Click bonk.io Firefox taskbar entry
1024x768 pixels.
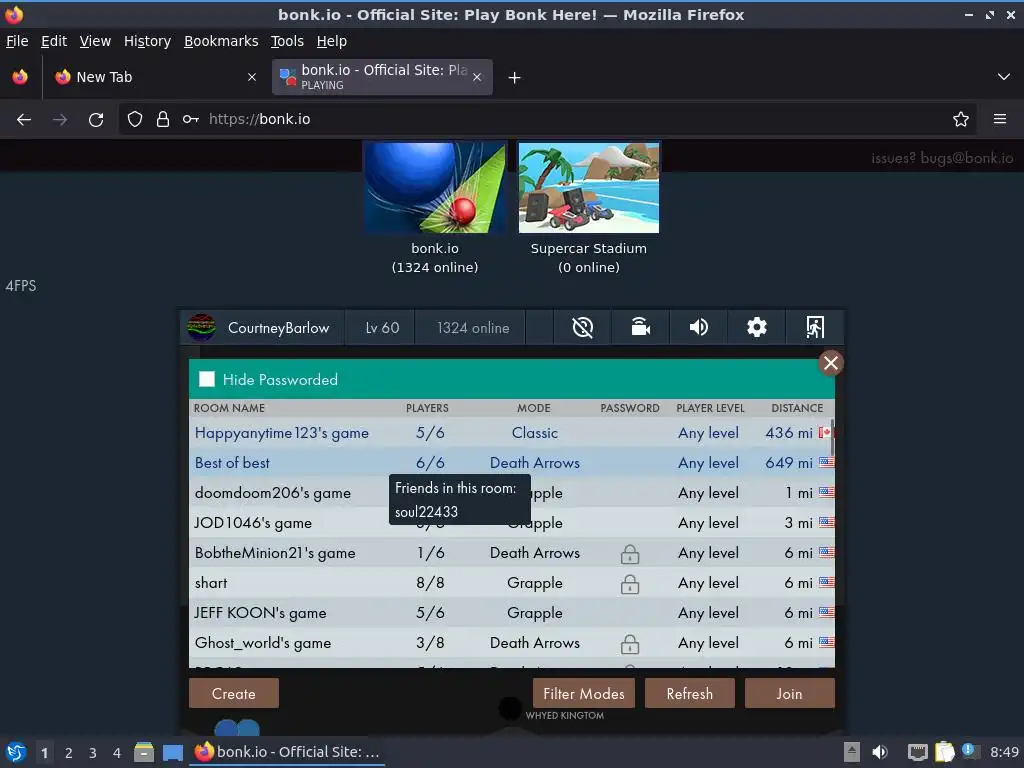(287, 752)
